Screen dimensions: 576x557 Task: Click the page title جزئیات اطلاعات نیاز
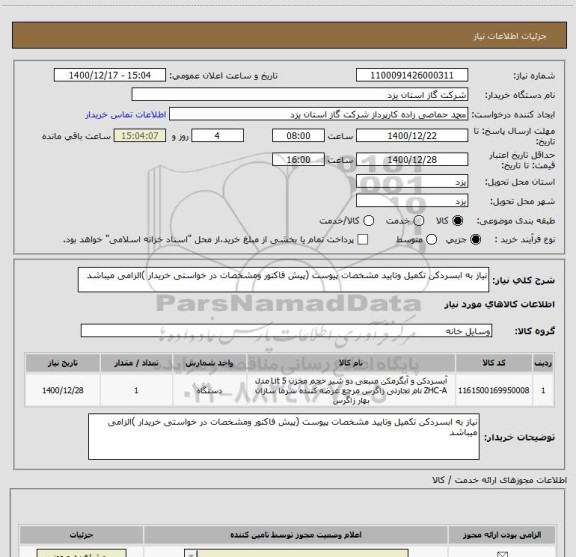coord(510,36)
